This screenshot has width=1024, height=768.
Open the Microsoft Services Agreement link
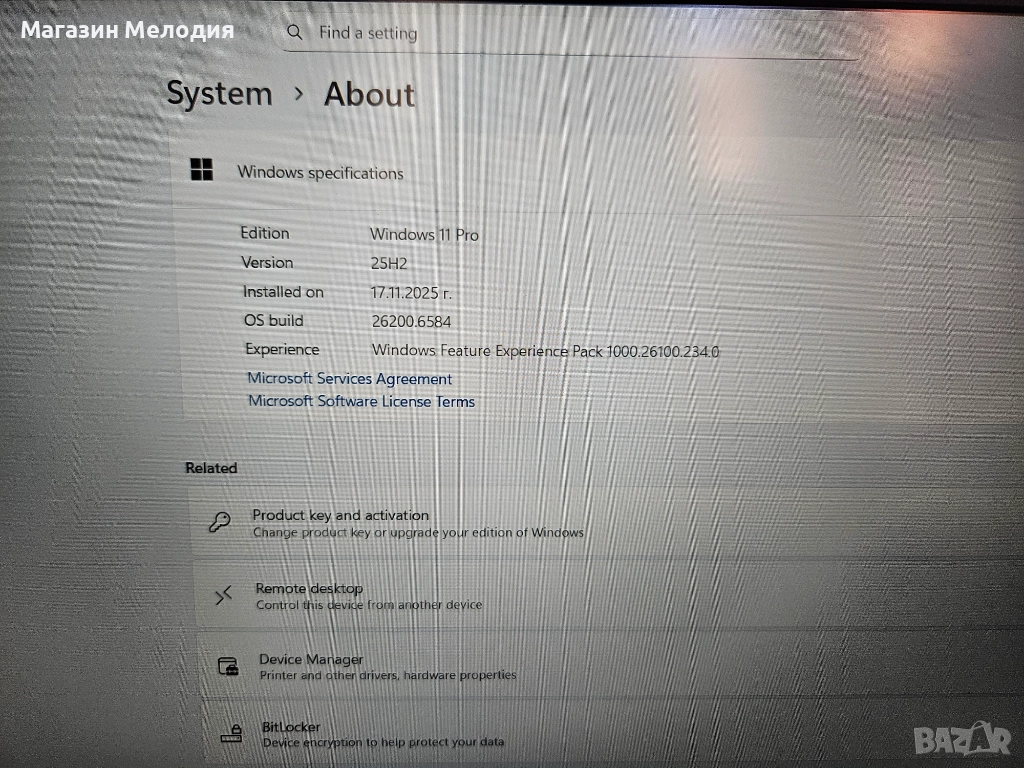(350, 379)
